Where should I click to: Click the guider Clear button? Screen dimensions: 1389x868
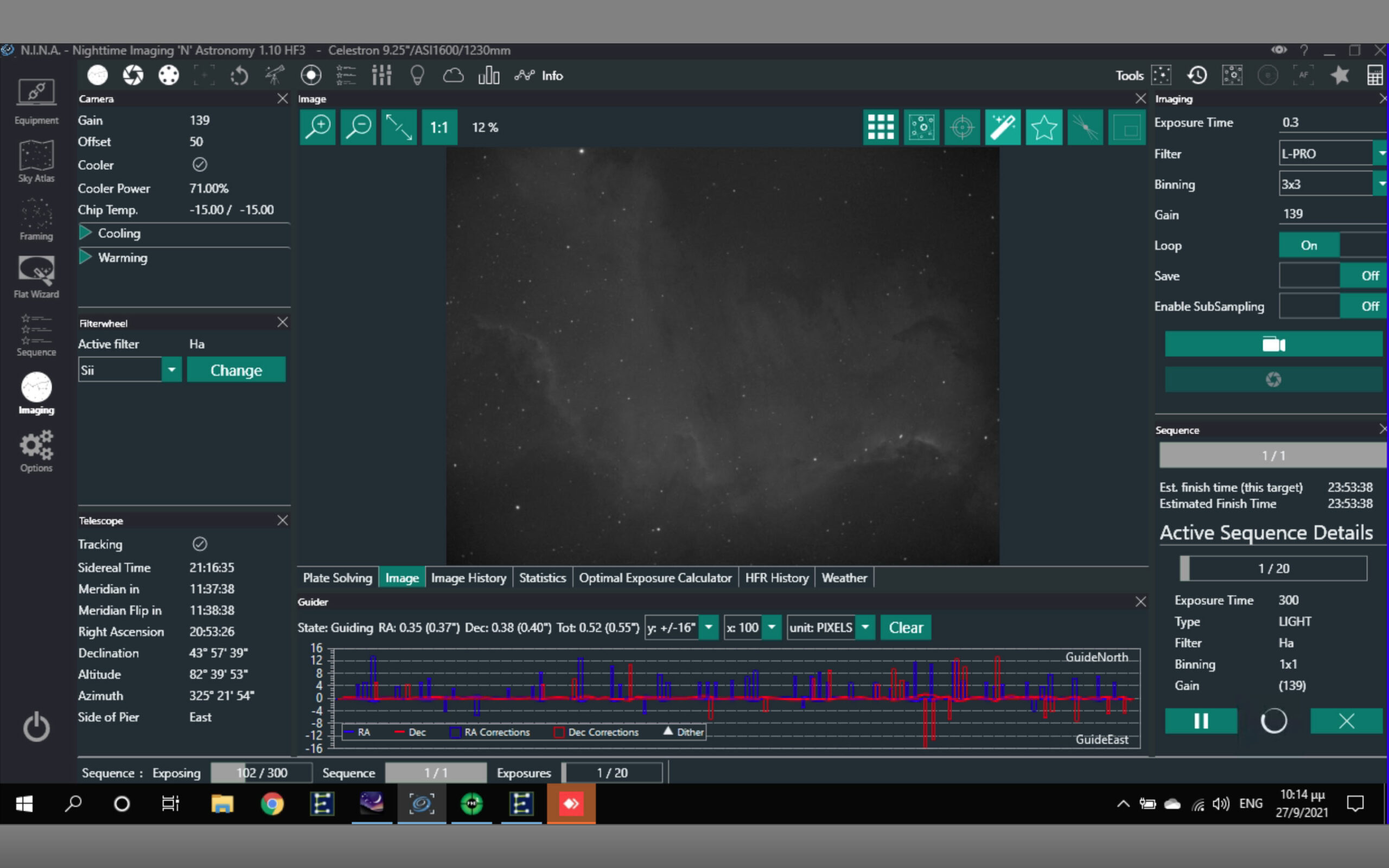pyautogui.click(x=905, y=628)
